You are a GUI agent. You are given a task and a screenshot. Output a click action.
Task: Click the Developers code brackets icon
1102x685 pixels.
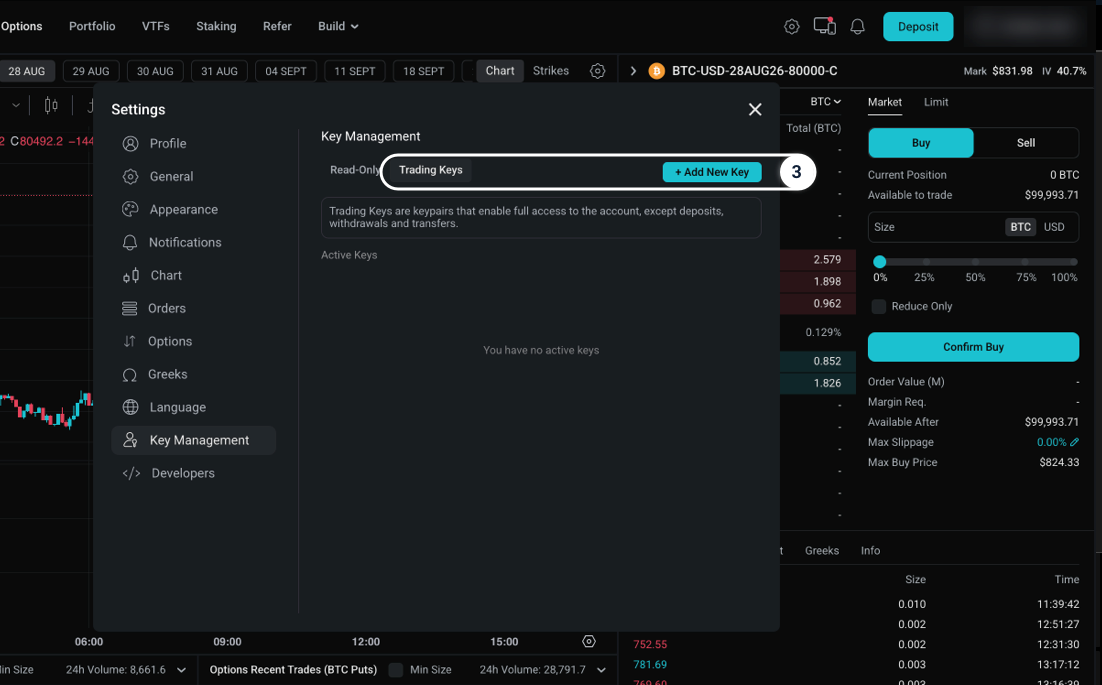click(131, 474)
